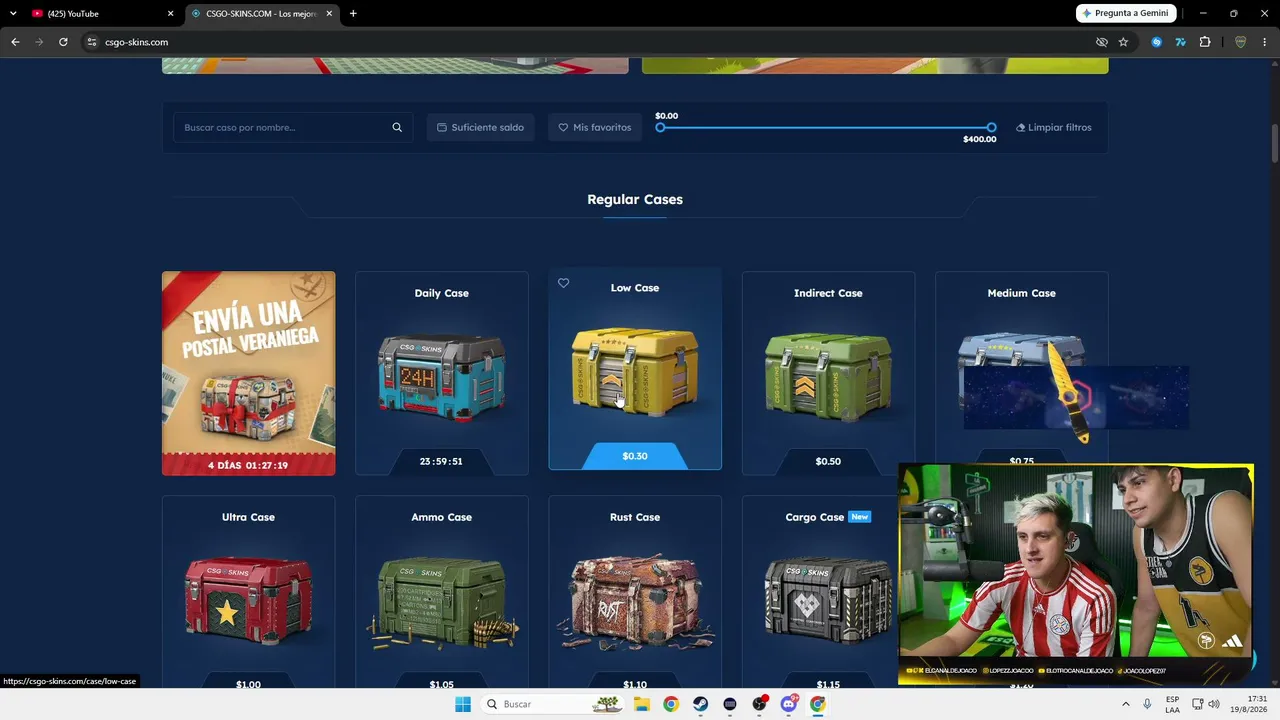Open the Envía una postal veraniega banner

click(x=249, y=373)
